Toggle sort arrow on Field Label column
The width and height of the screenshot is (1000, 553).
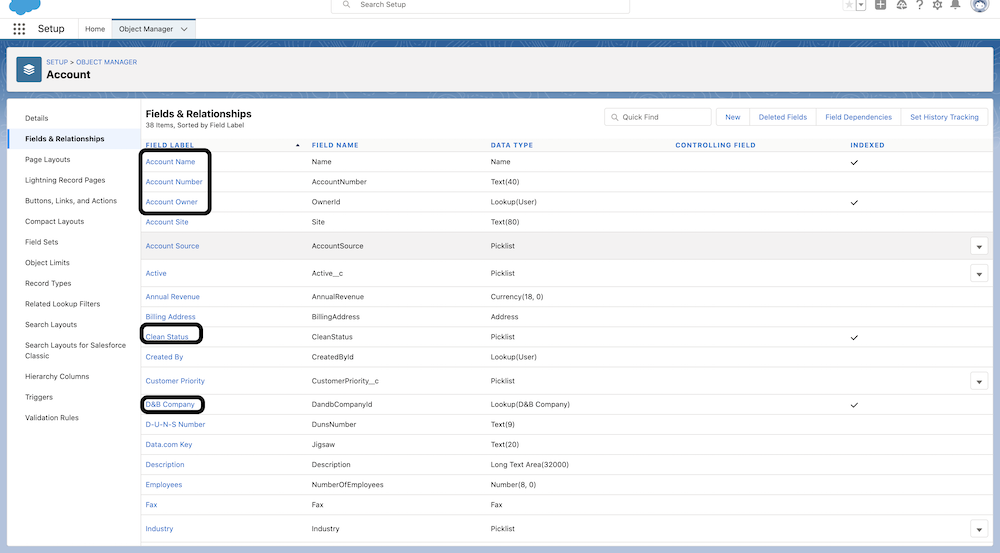coord(297,145)
